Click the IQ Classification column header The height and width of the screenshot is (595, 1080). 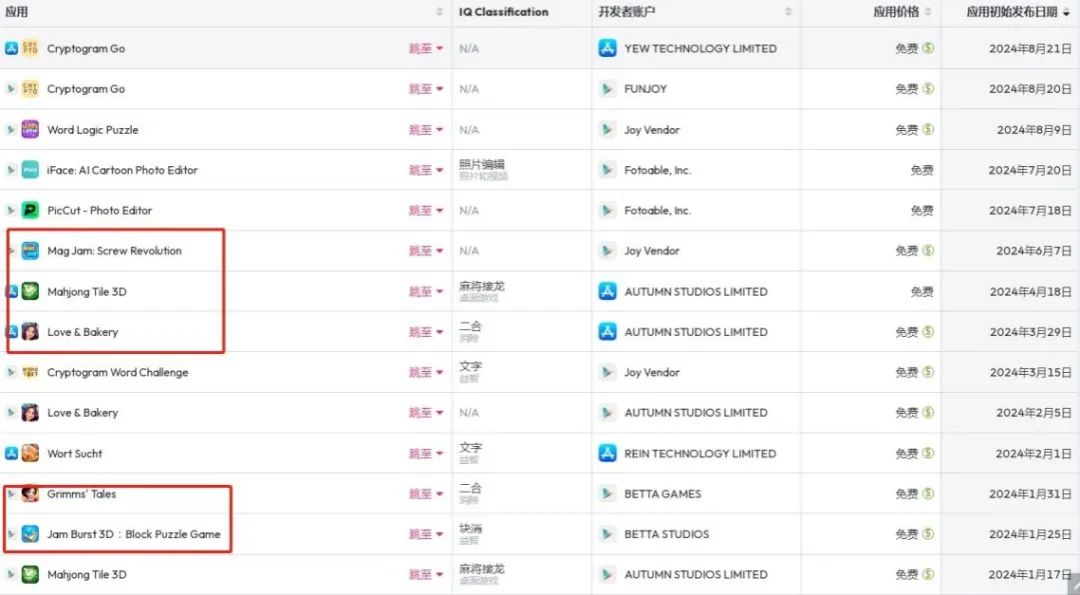[x=503, y=12]
